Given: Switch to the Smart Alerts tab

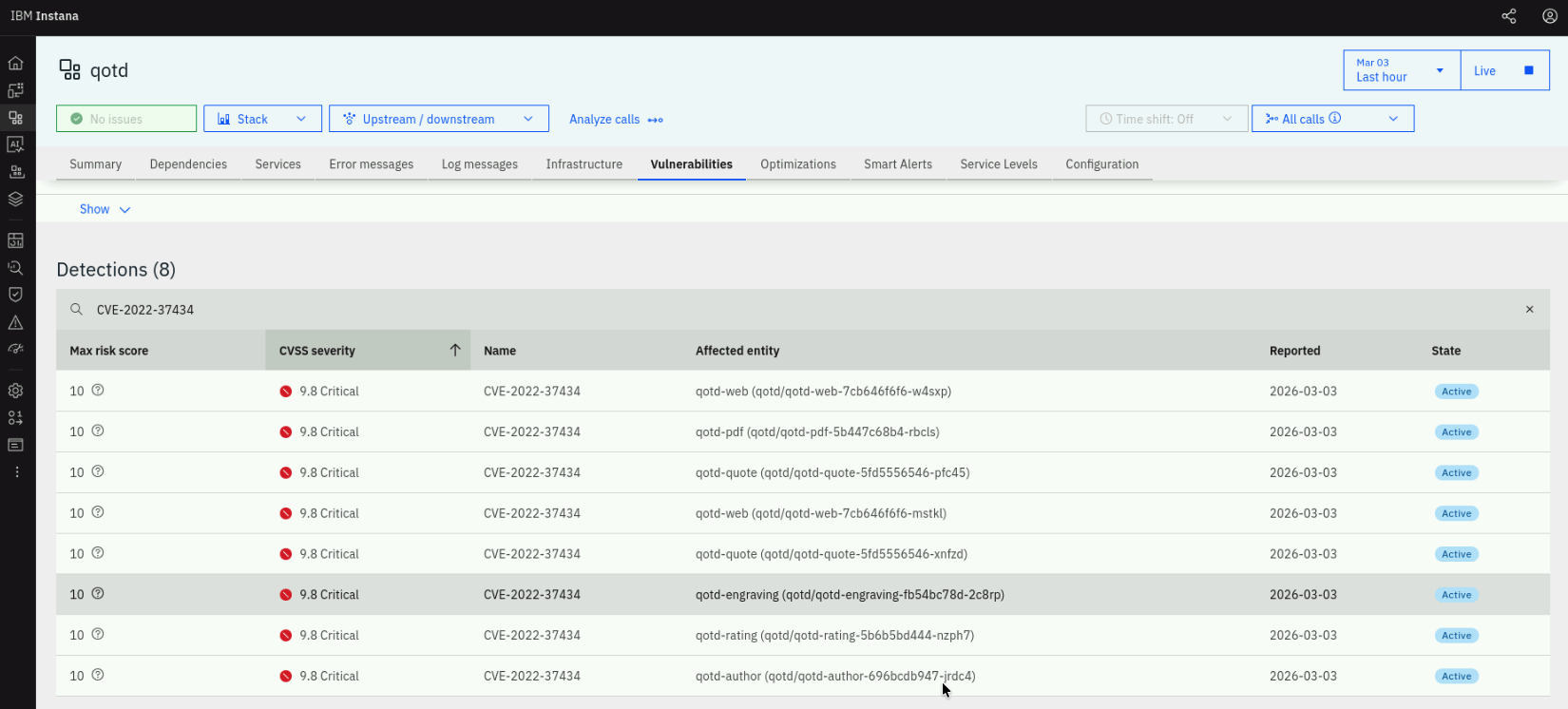Looking at the screenshot, I should pos(897,164).
